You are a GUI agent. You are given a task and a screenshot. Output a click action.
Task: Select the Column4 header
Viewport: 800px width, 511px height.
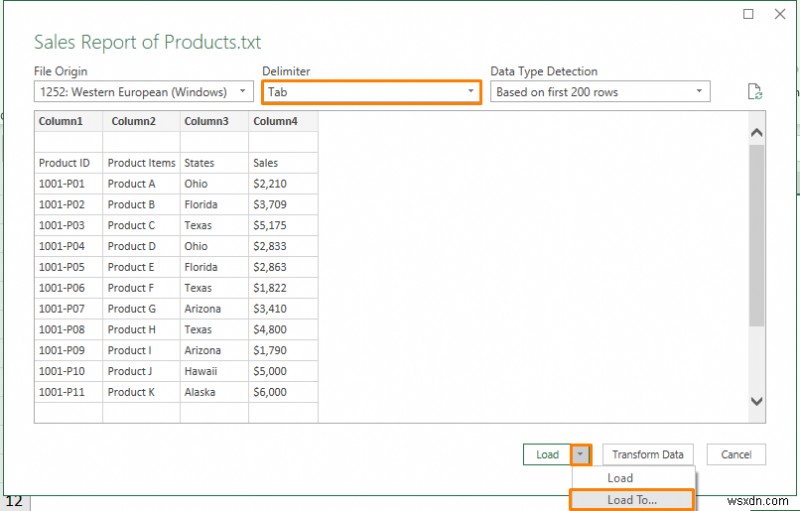click(283, 121)
